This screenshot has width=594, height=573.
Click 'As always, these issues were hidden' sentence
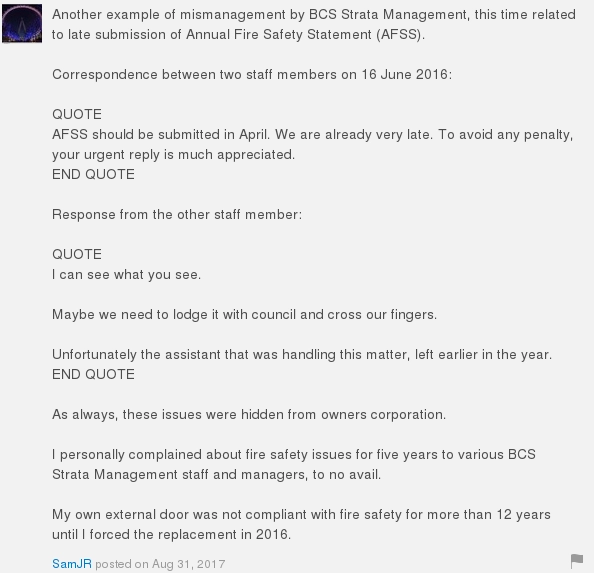[249, 414]
